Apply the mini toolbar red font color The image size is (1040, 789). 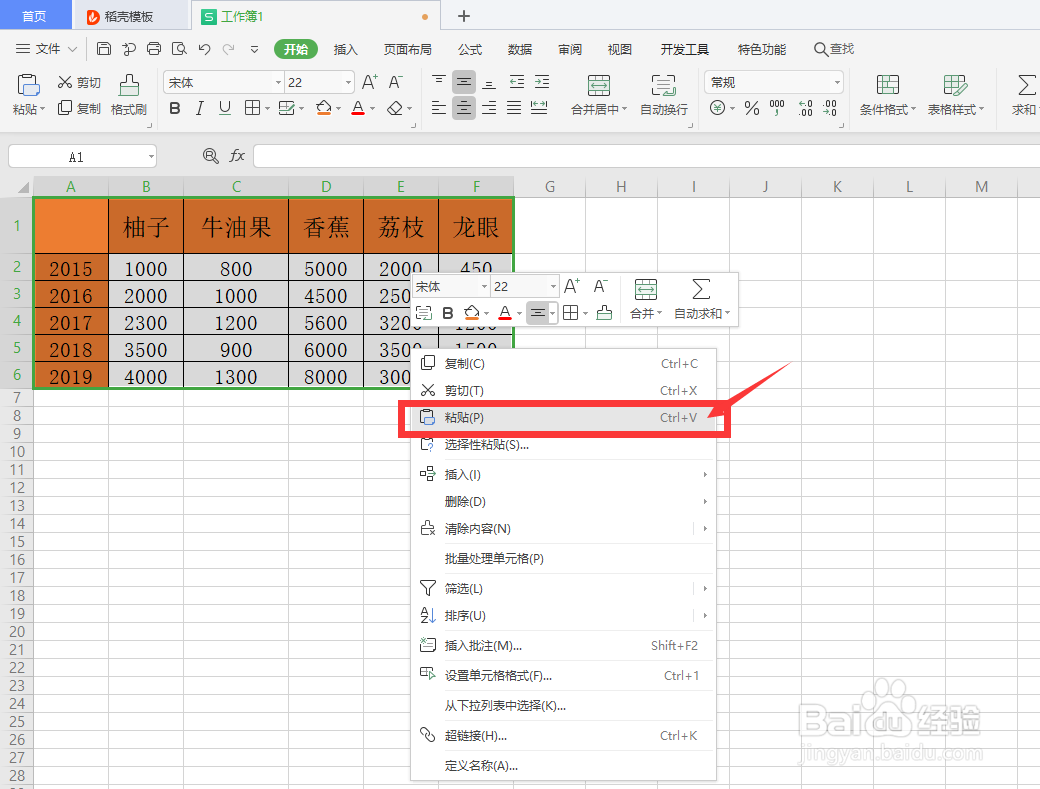[x=505, y=312]
